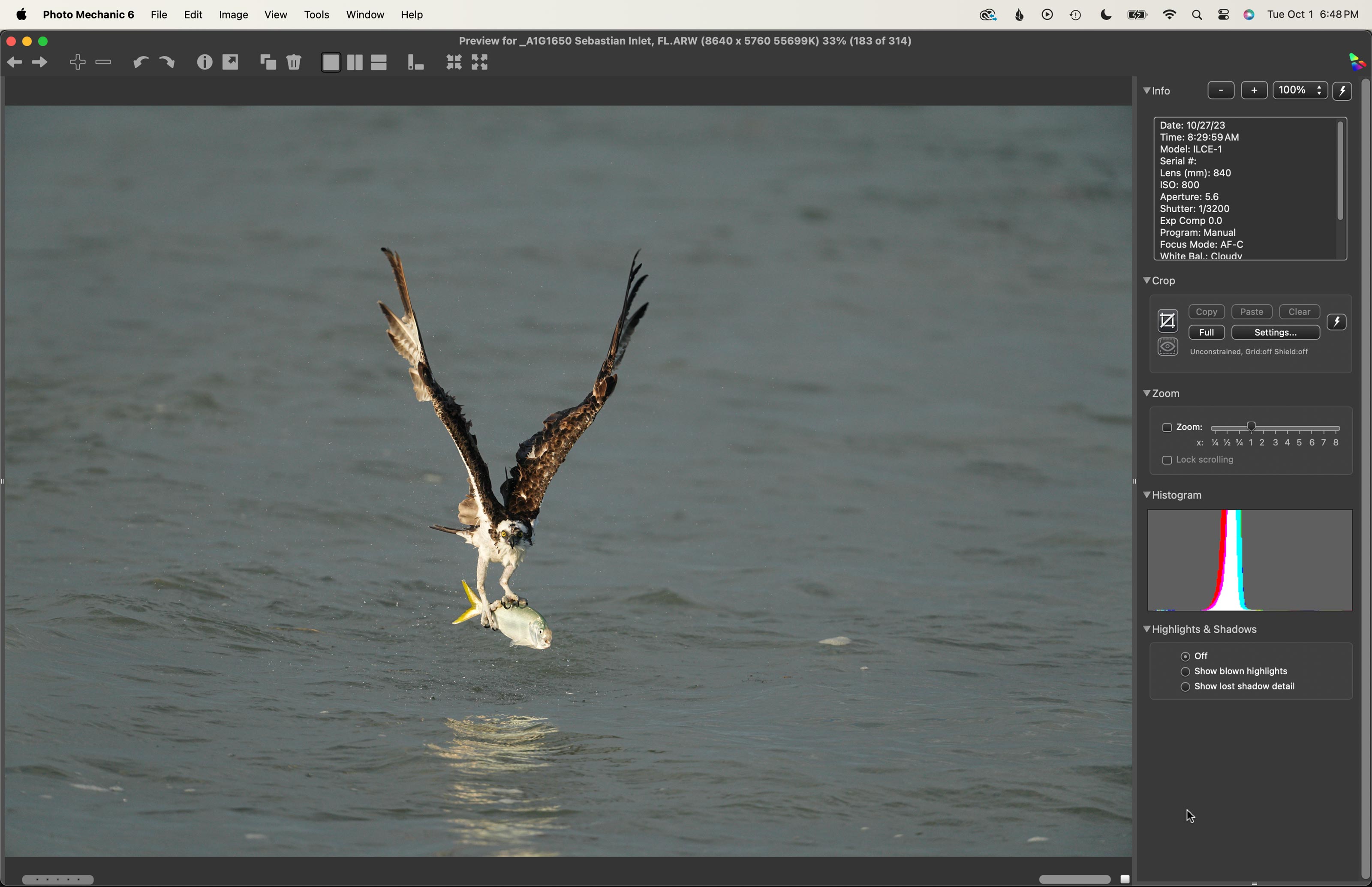Screen dimensions: 1372x887
Task: Delete photo using trash icon
Action: pos(294,62)
